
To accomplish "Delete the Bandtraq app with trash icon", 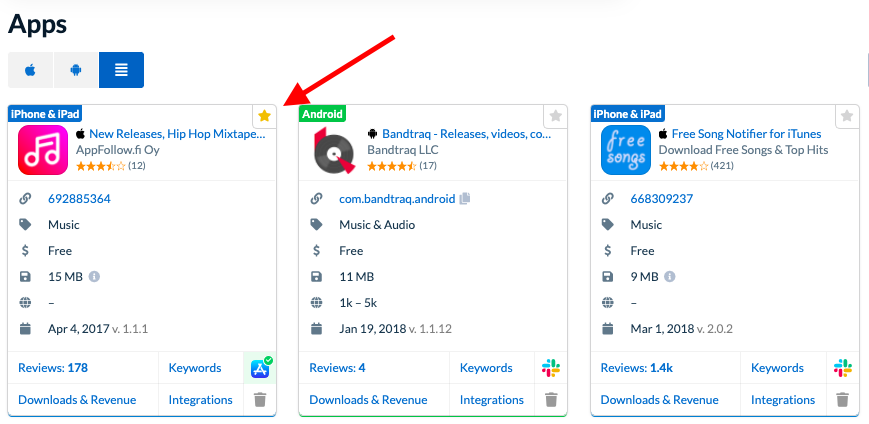I will pyautogui.click(x=551, y=400).
